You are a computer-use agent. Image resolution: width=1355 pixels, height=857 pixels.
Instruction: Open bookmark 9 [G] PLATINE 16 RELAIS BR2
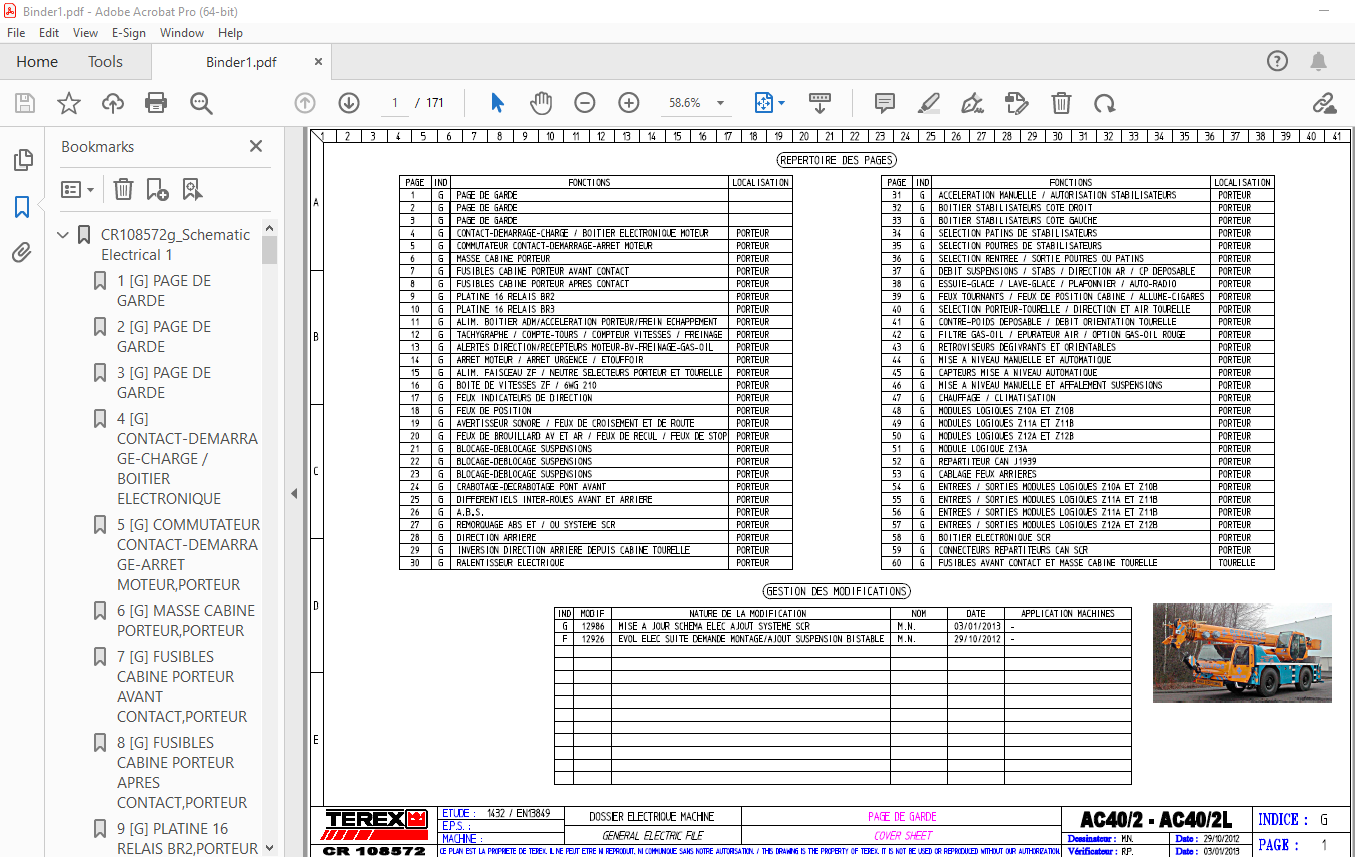(187, 839)
